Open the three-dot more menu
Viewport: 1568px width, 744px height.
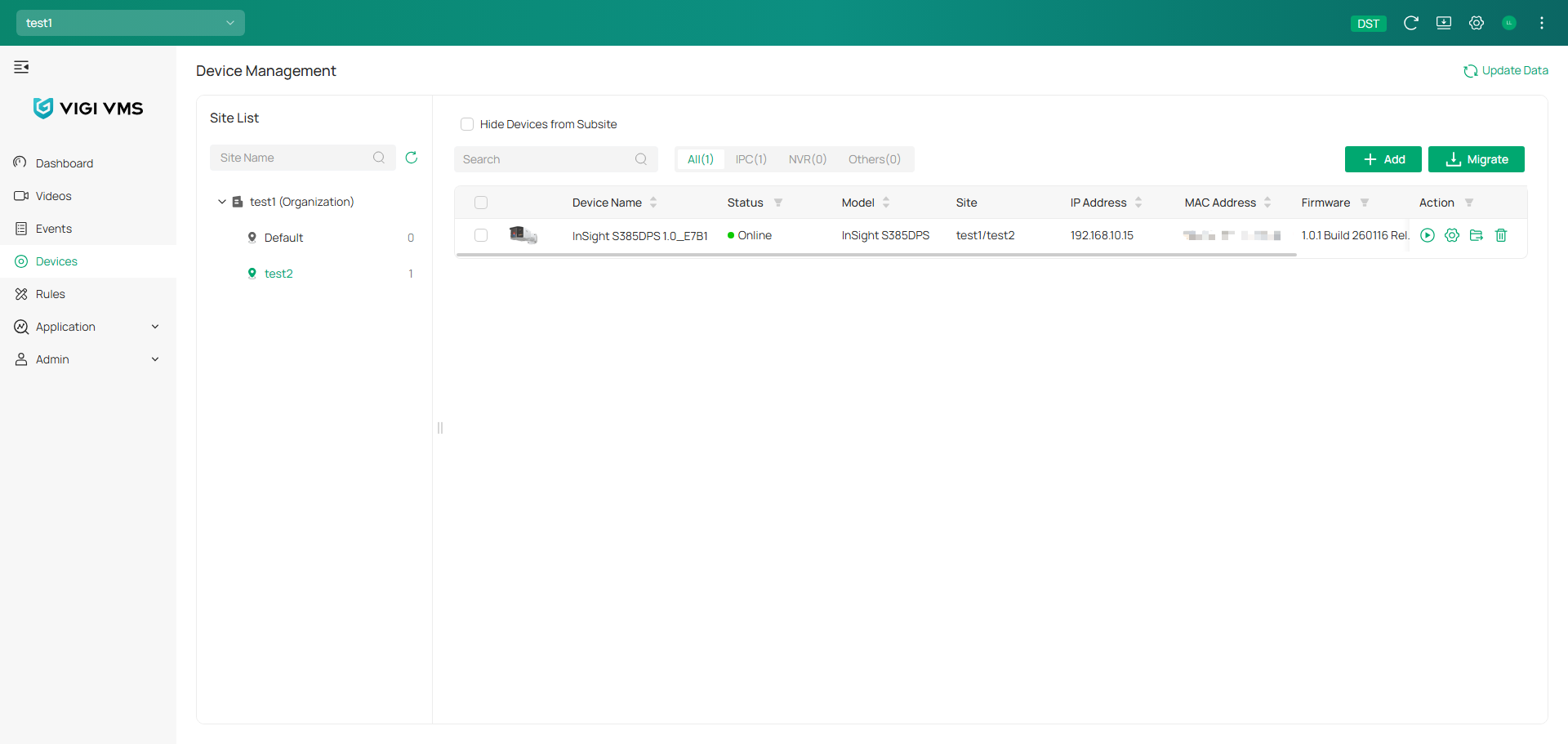(x=1542, y=23)
